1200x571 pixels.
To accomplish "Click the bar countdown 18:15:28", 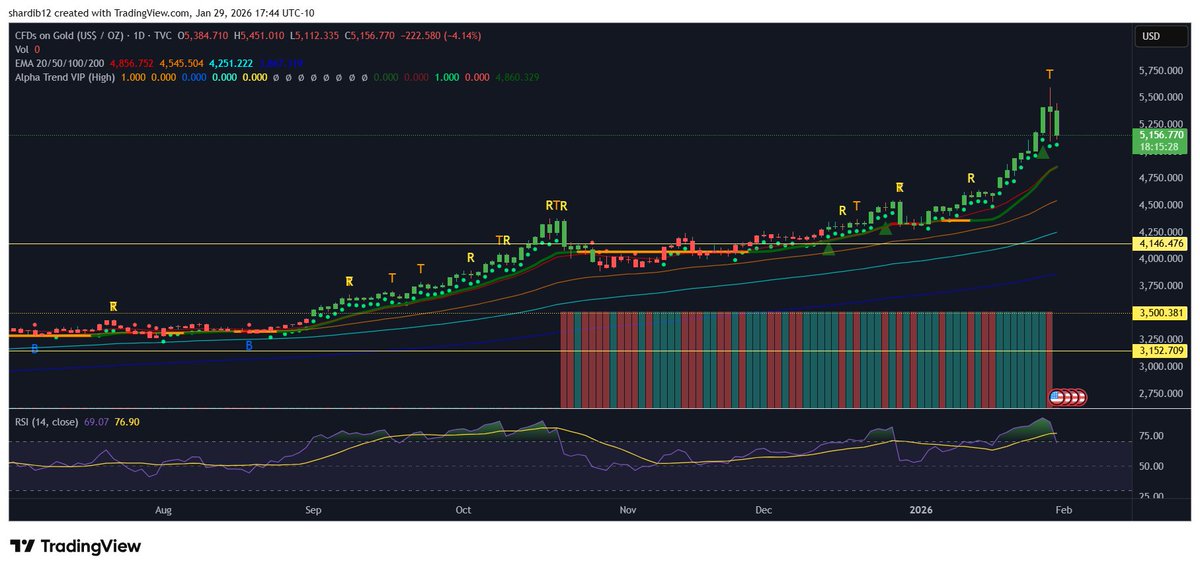I will coord(1158,147).
